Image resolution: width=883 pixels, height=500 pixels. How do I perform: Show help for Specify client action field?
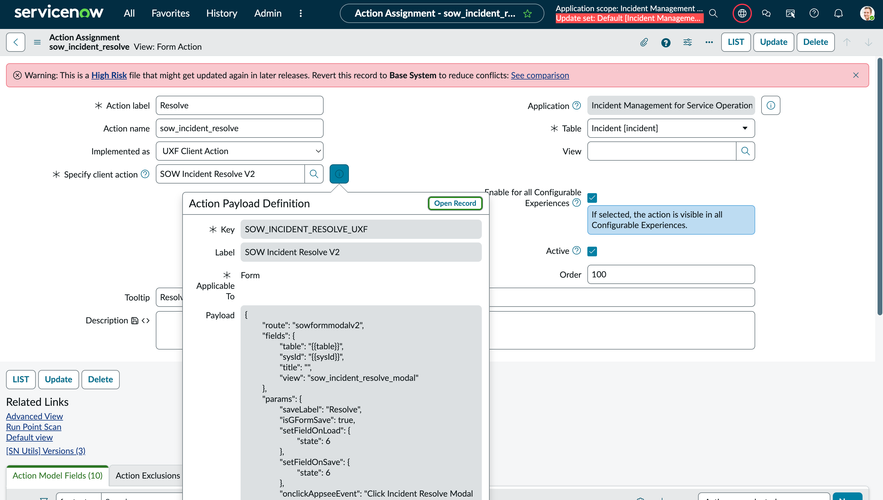tap(145, 174)
